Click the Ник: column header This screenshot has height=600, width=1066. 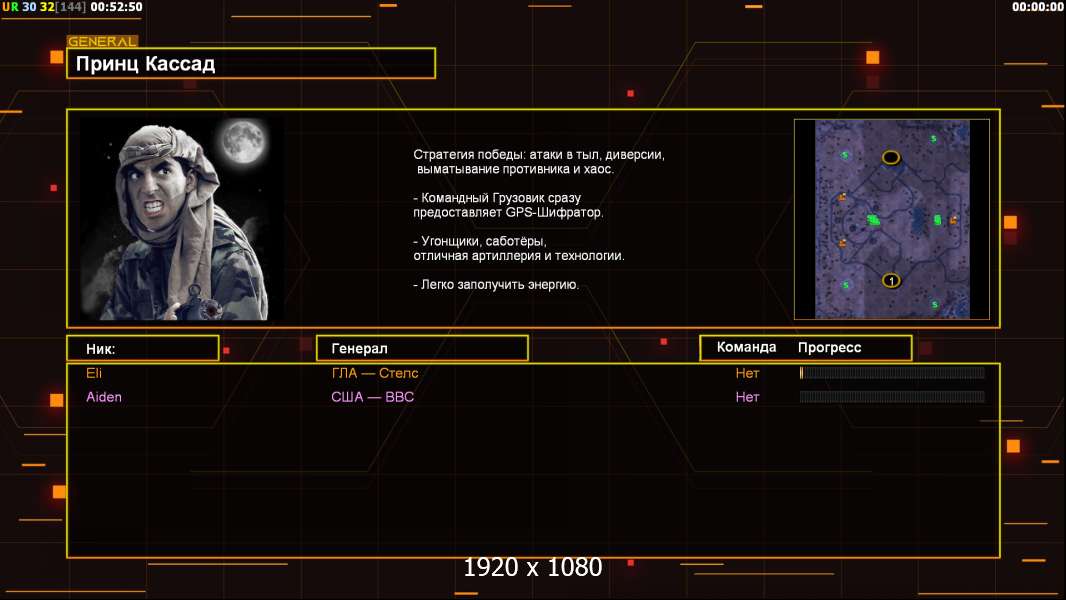[143, 349]
